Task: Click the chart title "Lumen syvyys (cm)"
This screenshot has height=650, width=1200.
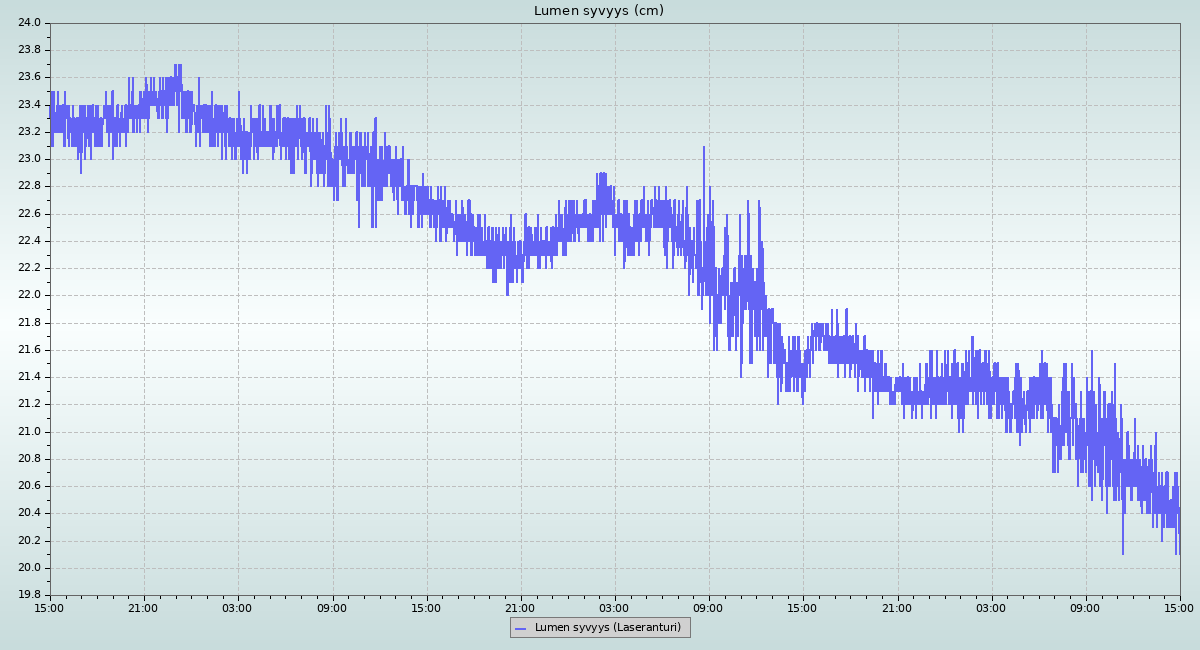Action: pyautogui.click(x=598, y=11)
